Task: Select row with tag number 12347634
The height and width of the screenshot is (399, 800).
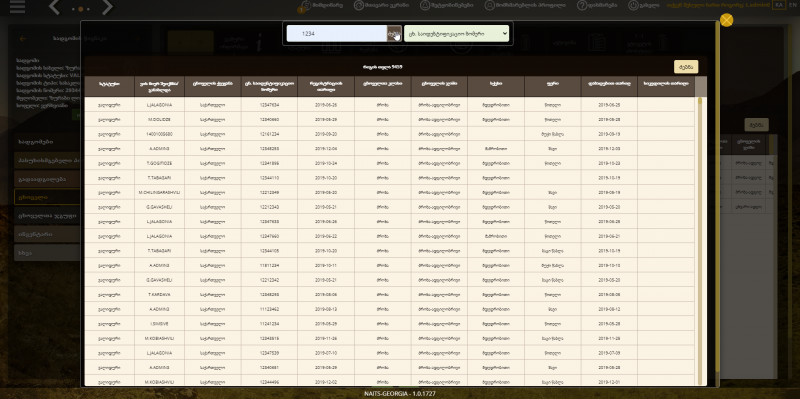Action: 389,105
